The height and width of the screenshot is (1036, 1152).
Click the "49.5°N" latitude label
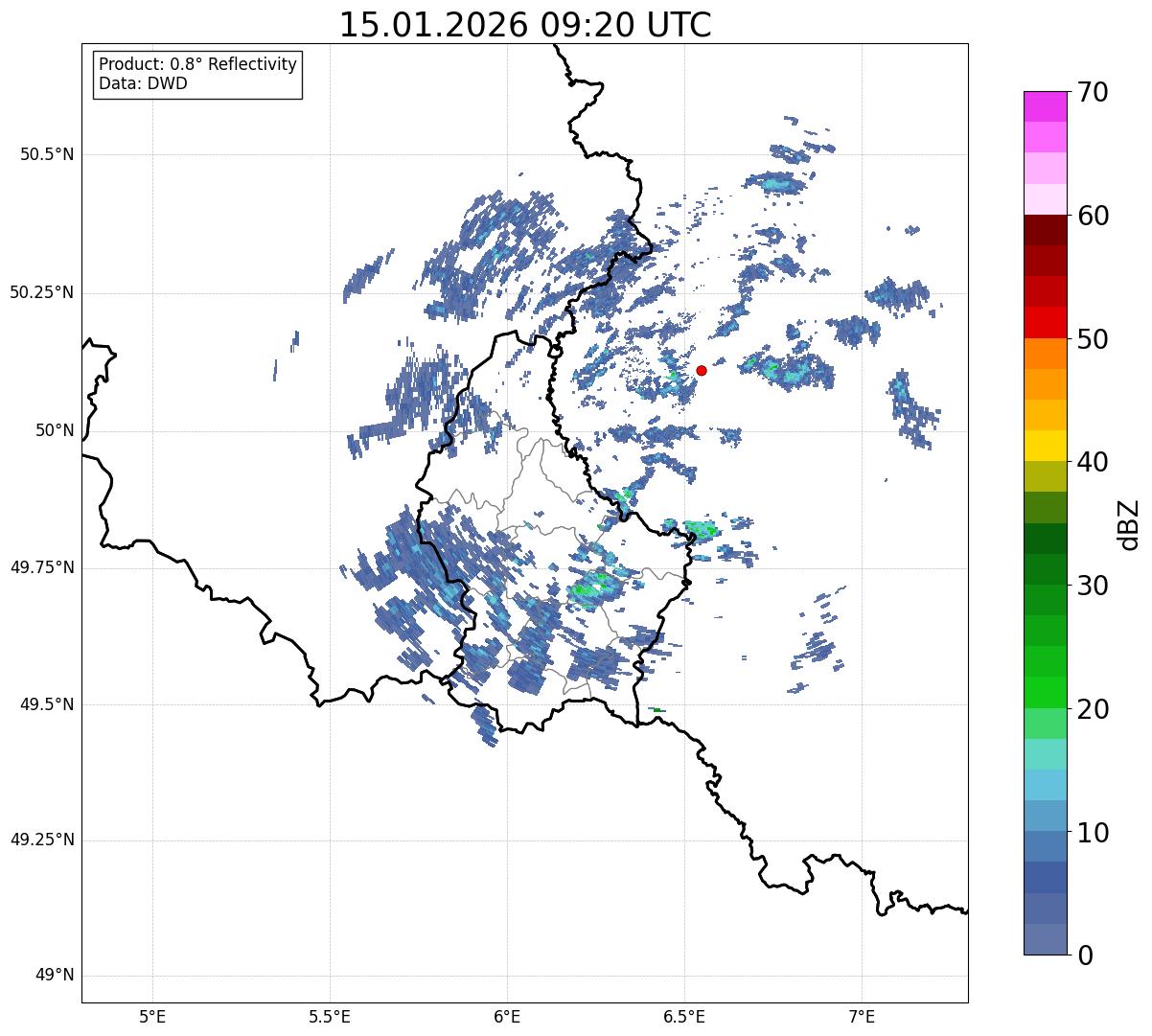click(x=47, y=704)
